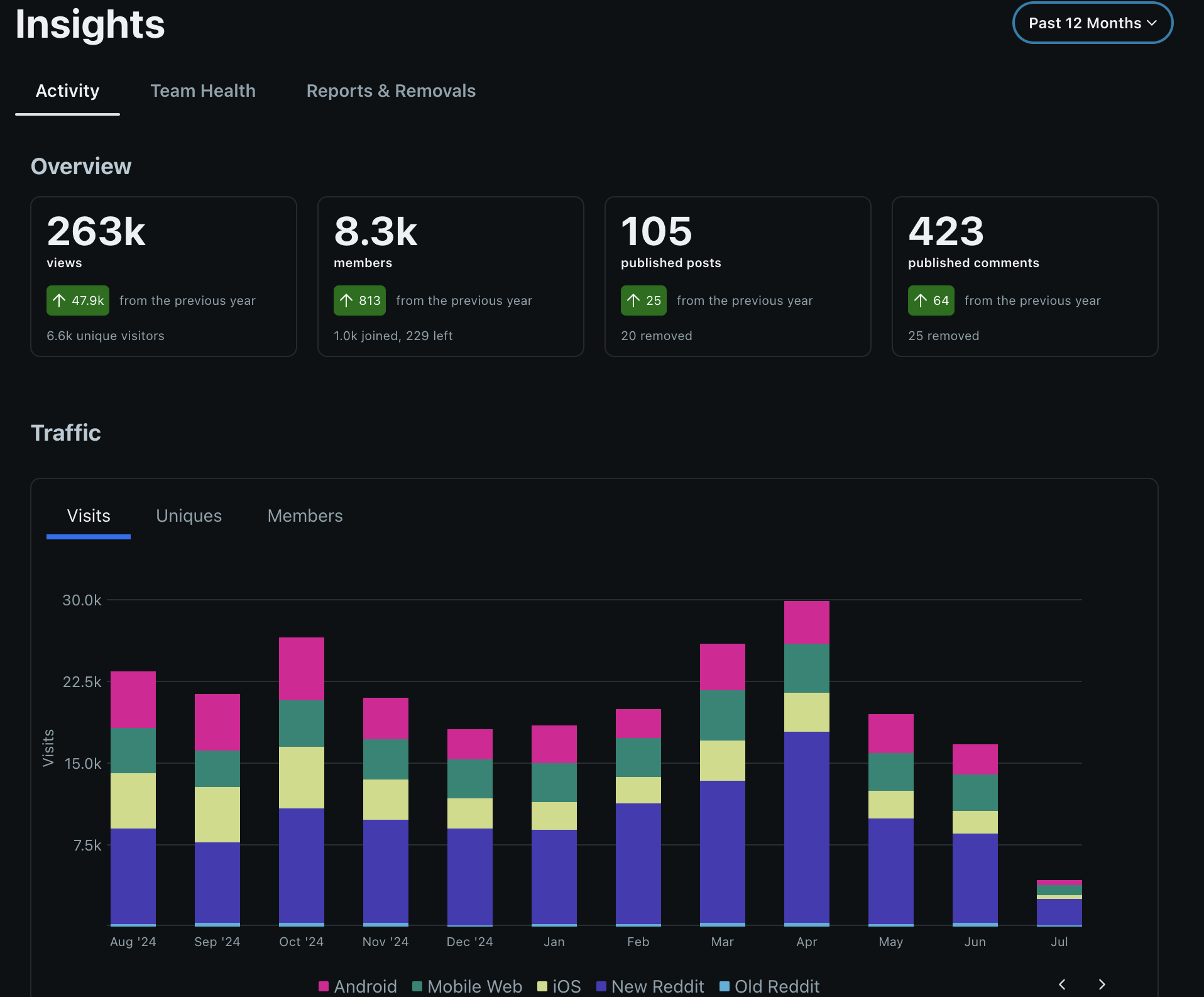Select the Visits traffic tab

(x=89, y=516)
